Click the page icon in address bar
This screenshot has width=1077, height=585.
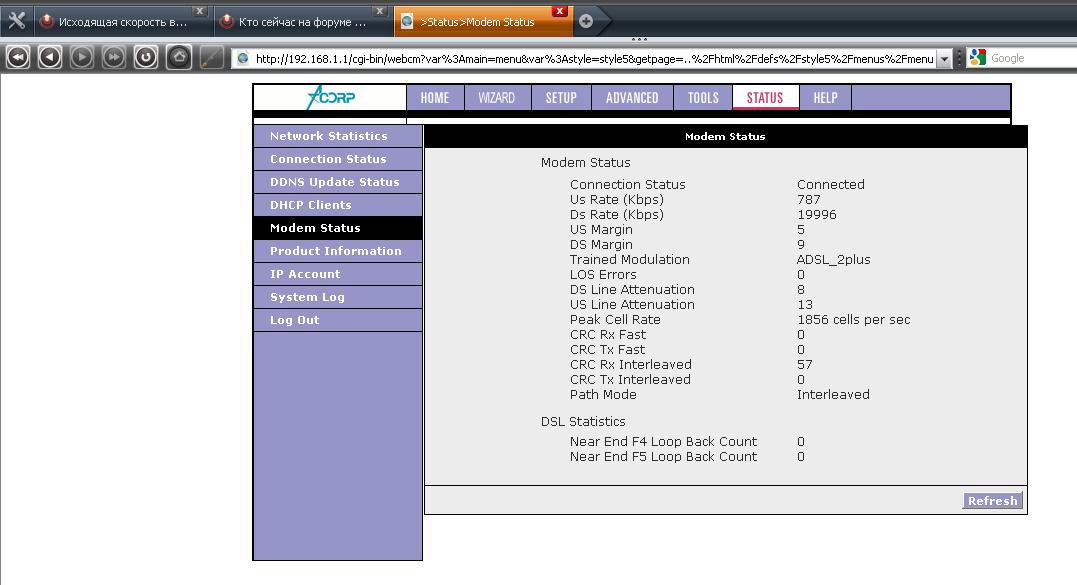242,59
